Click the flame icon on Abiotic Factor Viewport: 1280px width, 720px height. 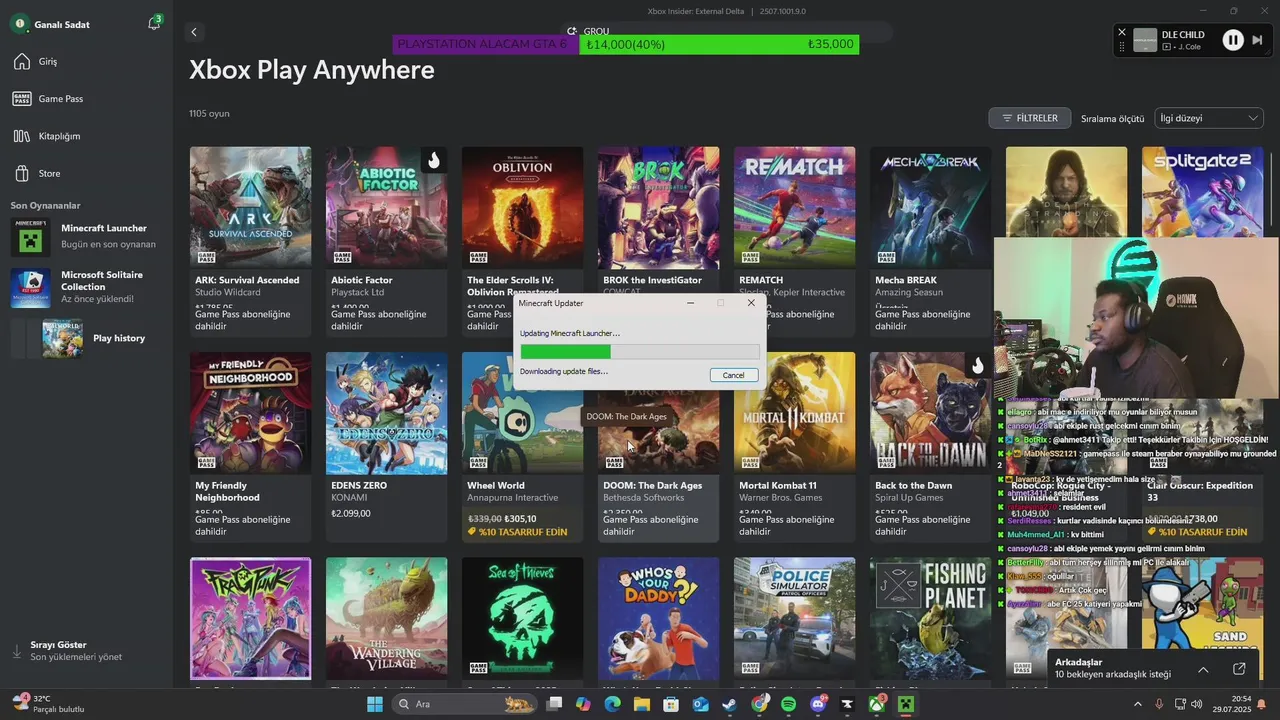[x=433, y=160]
